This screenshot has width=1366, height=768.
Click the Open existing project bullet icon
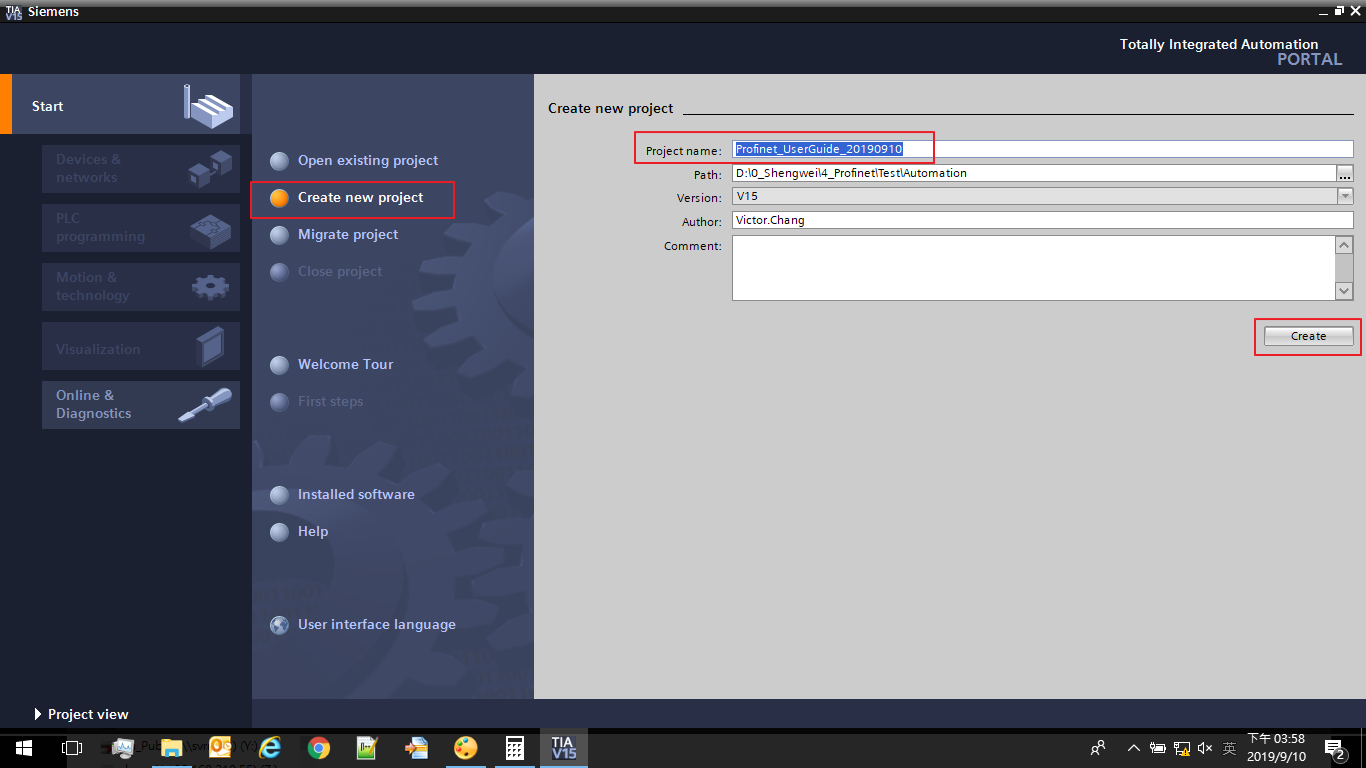[x=280, y=161]
